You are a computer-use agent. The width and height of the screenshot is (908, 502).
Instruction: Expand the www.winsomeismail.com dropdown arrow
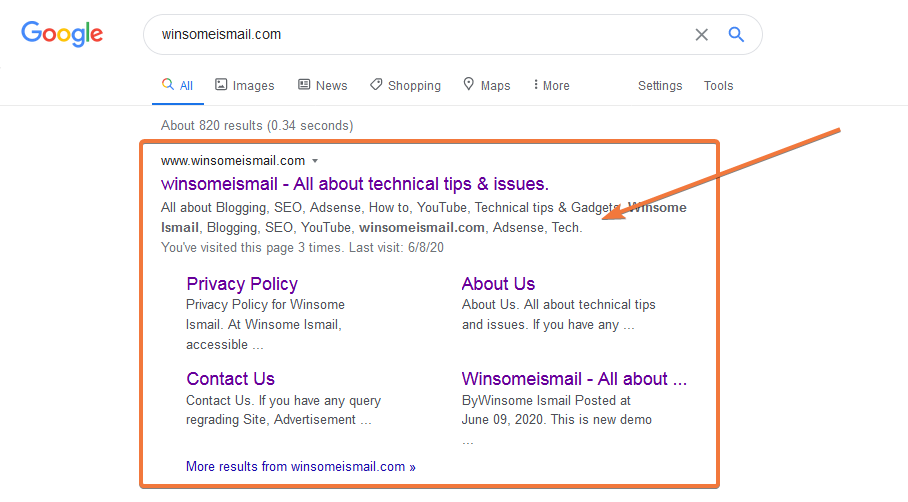[315, 160]
